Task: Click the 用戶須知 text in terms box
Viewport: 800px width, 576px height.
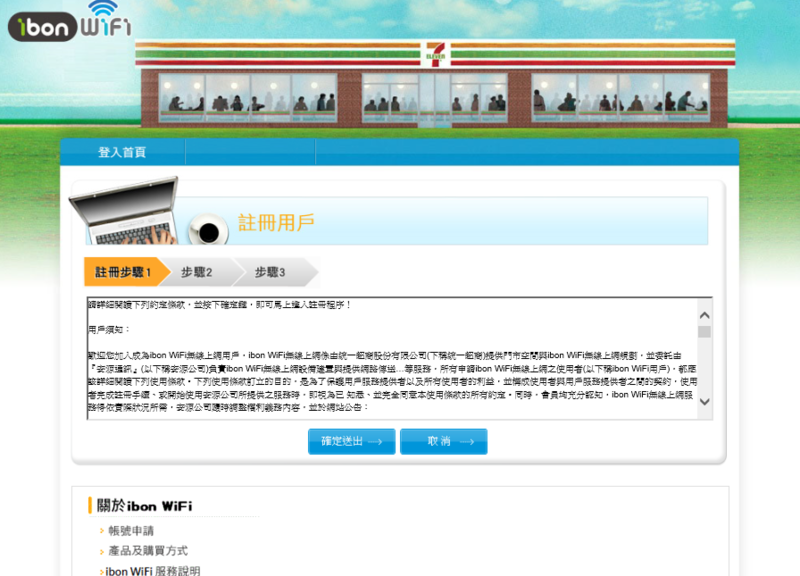Action: coord(109,330)
